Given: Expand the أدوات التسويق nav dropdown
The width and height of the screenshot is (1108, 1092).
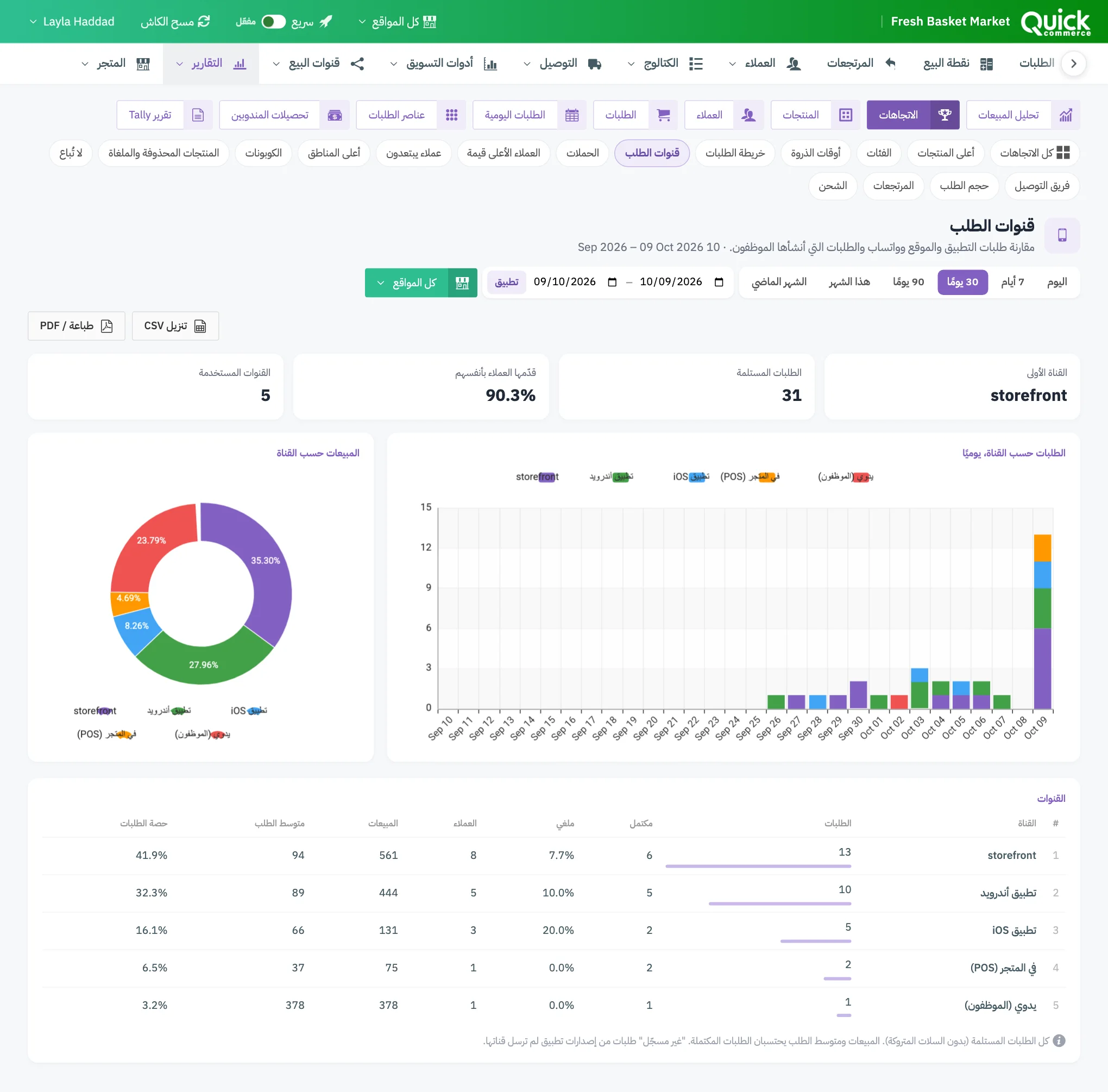Looking at the screenshot, I should [x=393, y=64].
